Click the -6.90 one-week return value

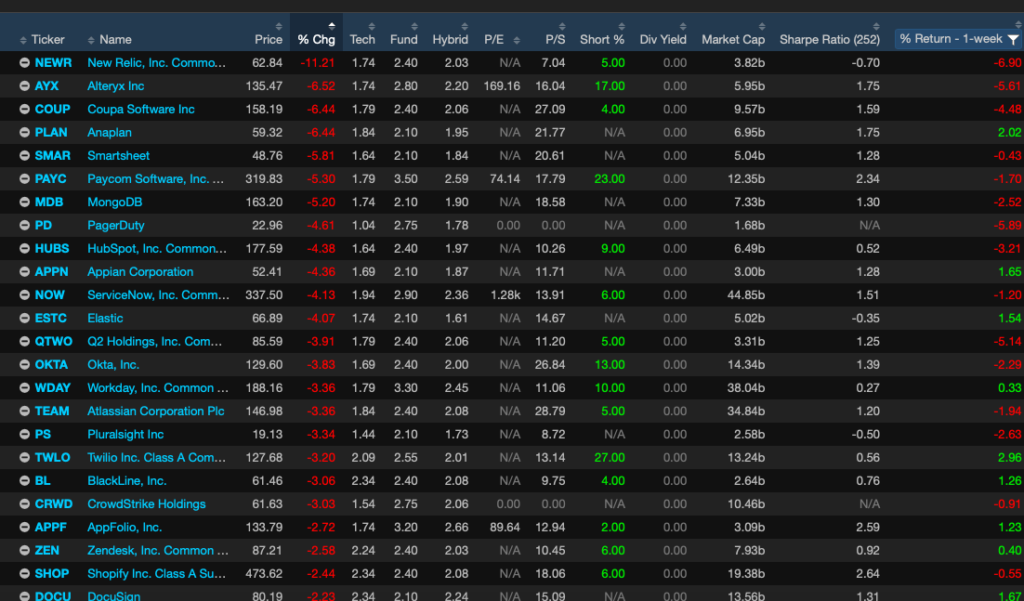point(1008,63)
